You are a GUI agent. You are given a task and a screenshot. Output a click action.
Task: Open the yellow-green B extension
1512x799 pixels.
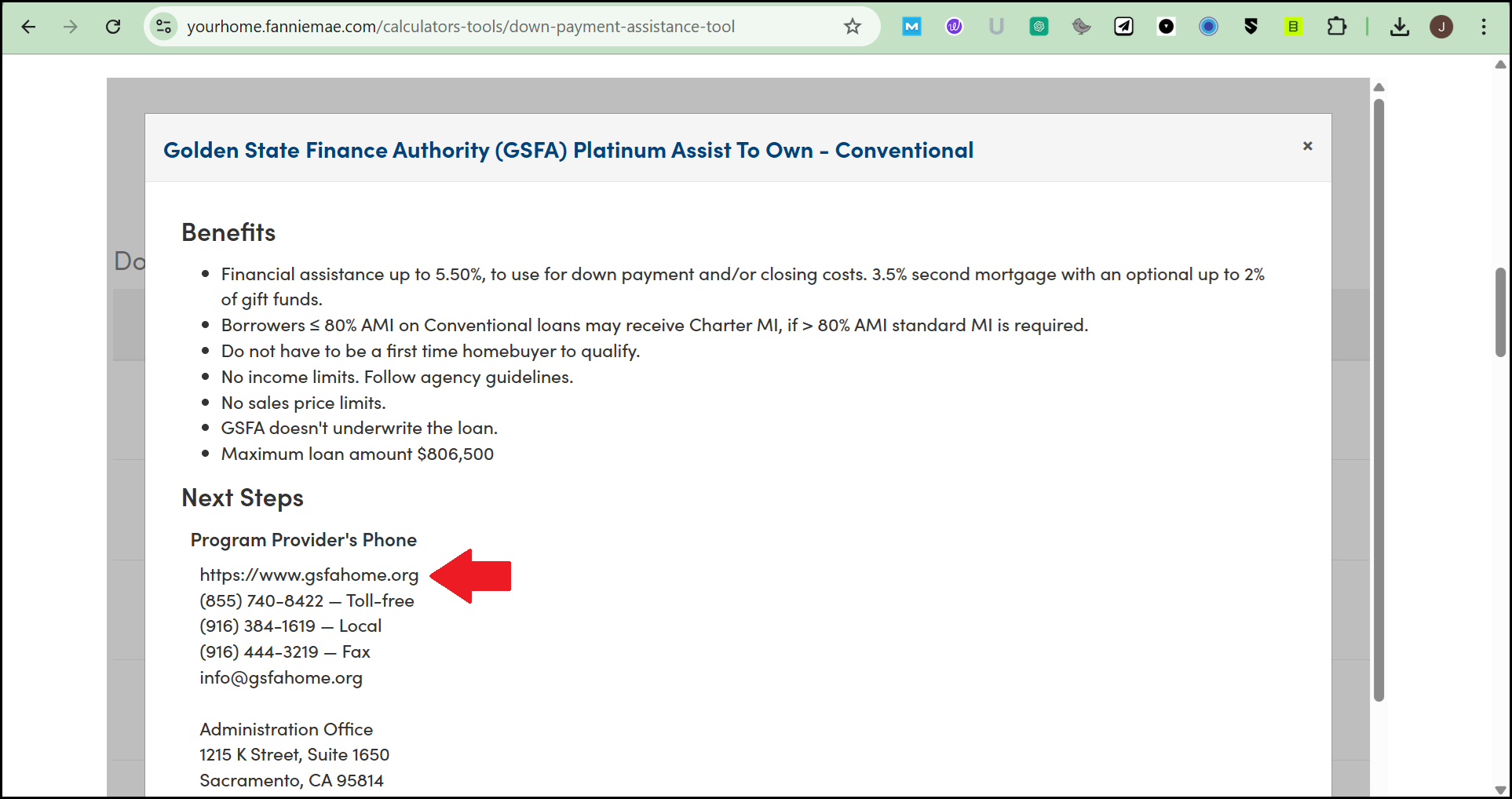pyautogui.click(x=1293, y=27)
